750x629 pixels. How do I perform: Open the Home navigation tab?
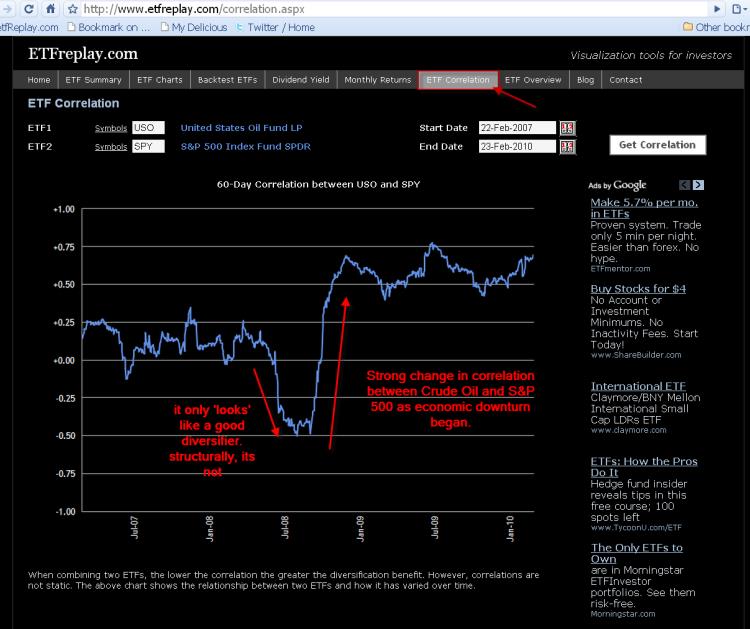coord(39,80)
